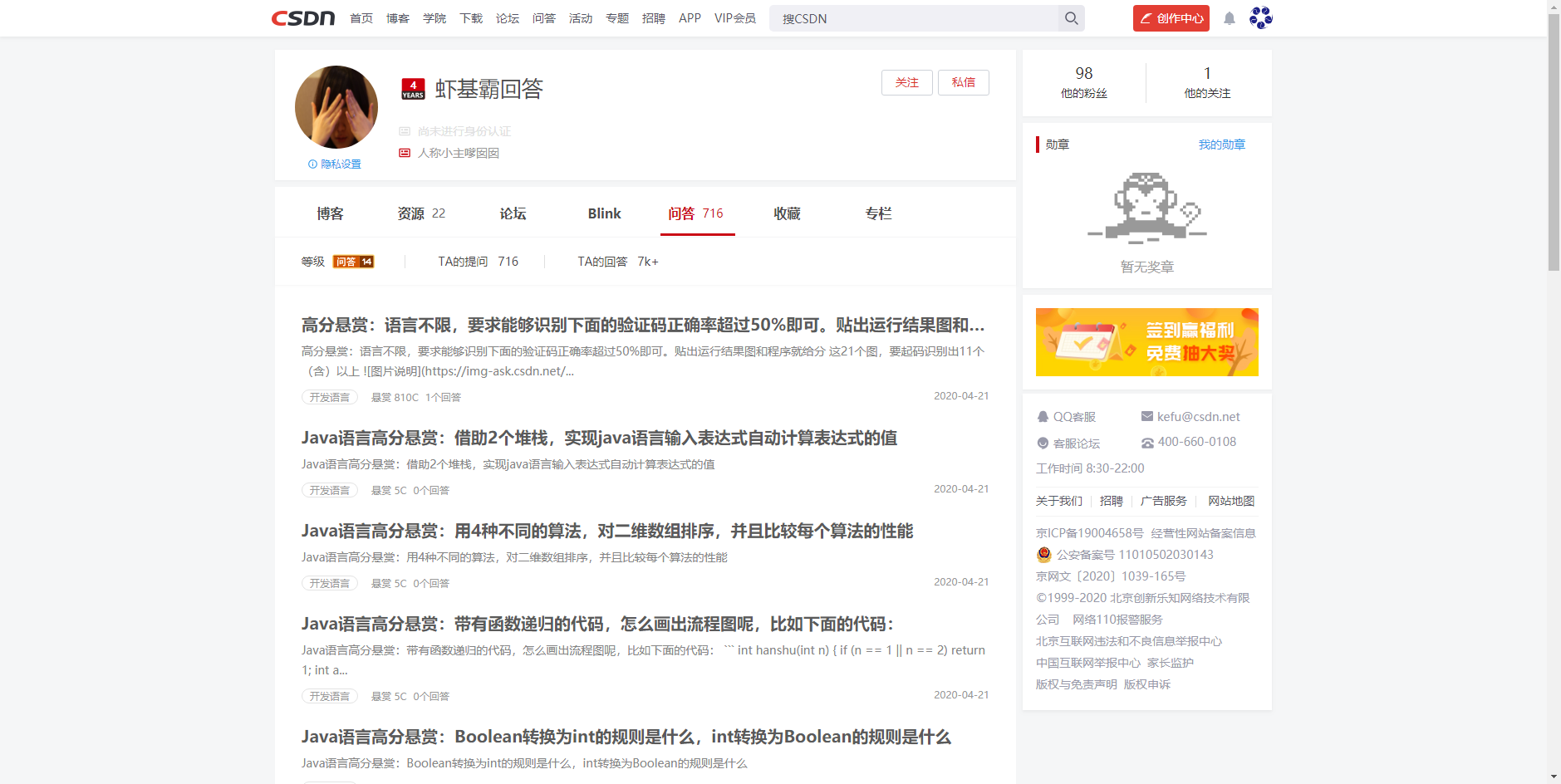Open the Boolean转换为int question

tap(626, 737)
